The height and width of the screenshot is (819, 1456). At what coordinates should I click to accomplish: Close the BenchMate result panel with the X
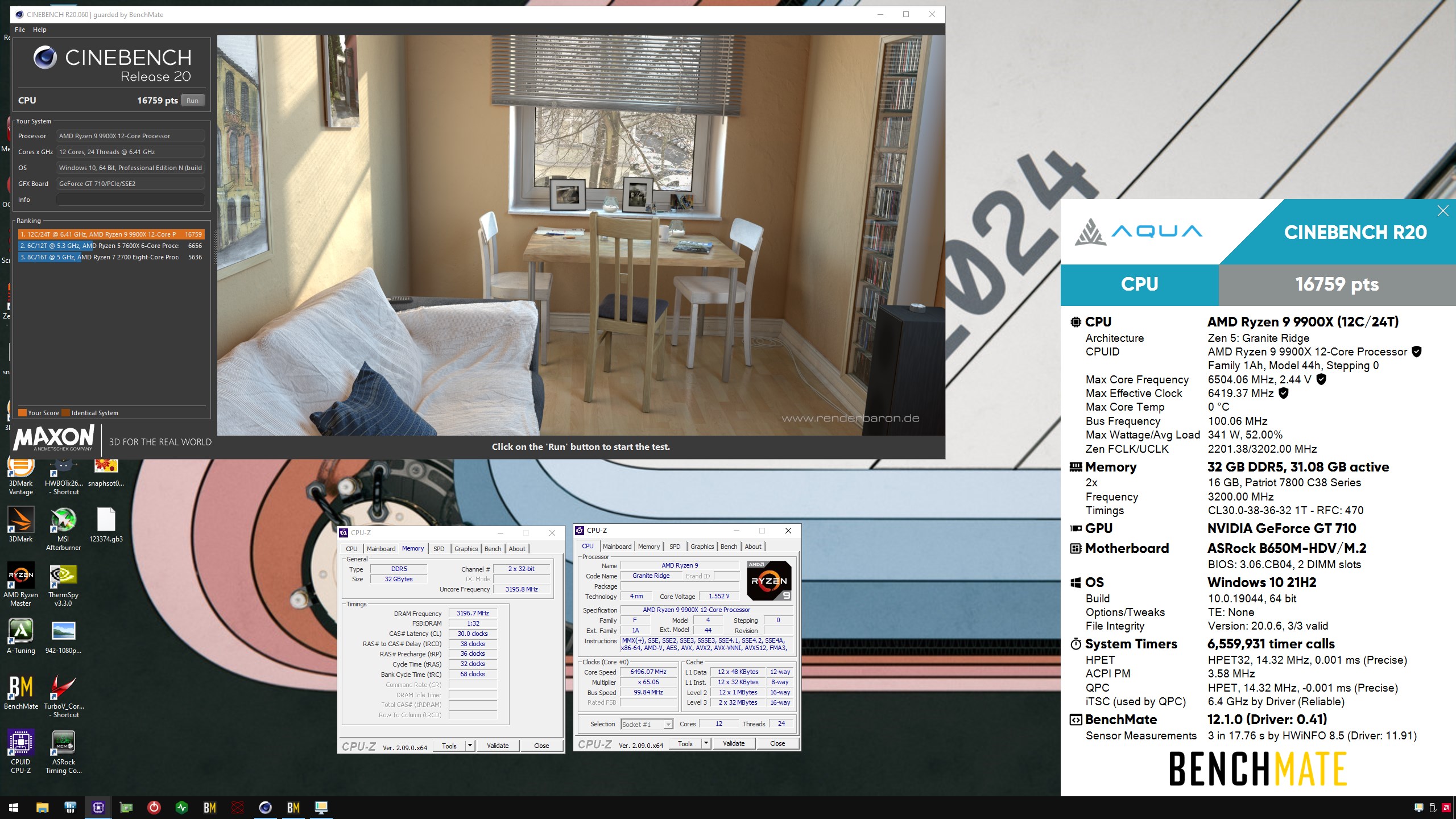[1443, 211]
